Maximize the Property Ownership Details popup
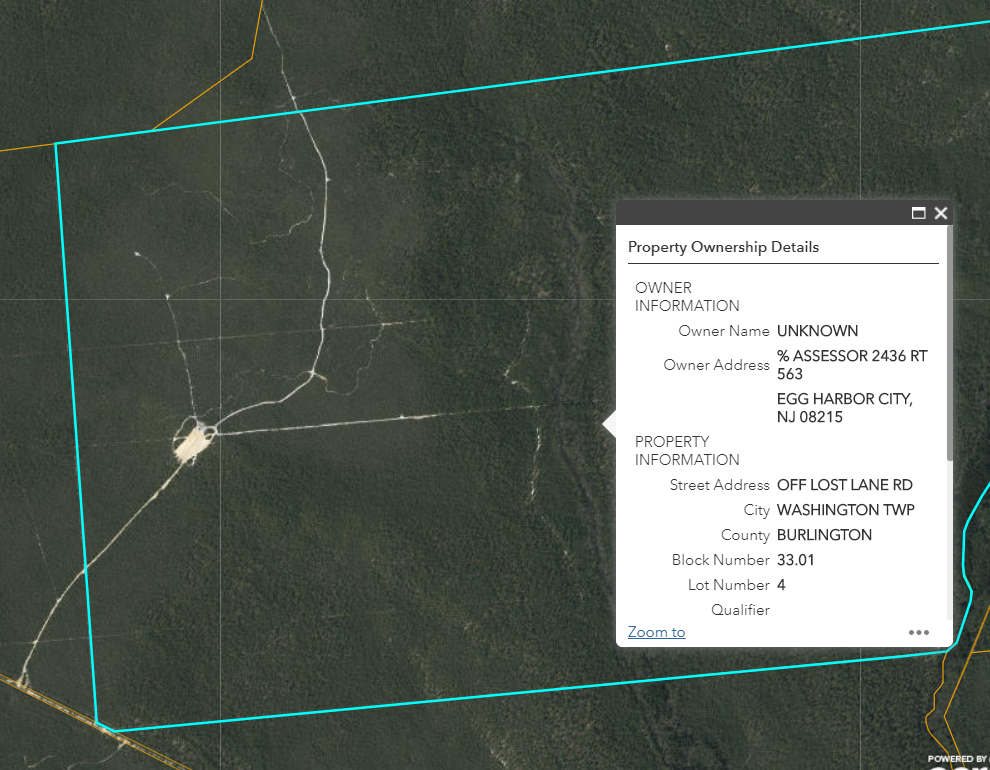990x770 pixels. click(x=918, y=213)
